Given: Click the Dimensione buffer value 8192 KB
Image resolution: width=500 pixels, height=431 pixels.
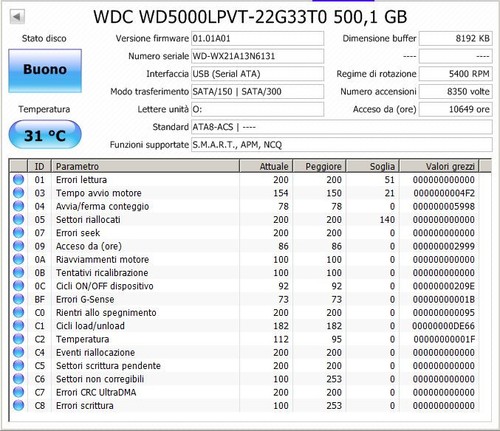Looking at the screenshot, I should coord(456,38).
